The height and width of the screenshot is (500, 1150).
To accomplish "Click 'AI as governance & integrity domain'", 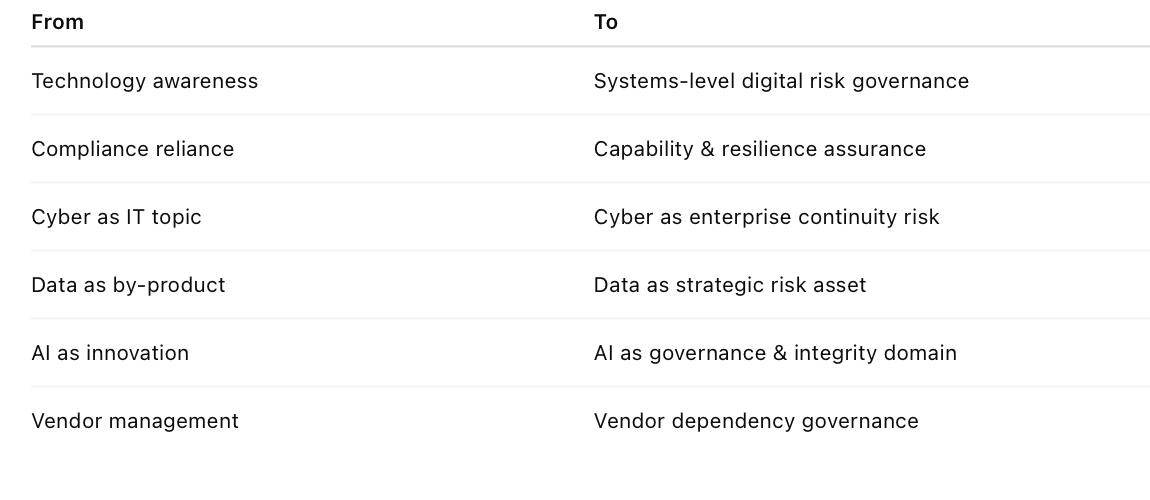I will (775, 353).
